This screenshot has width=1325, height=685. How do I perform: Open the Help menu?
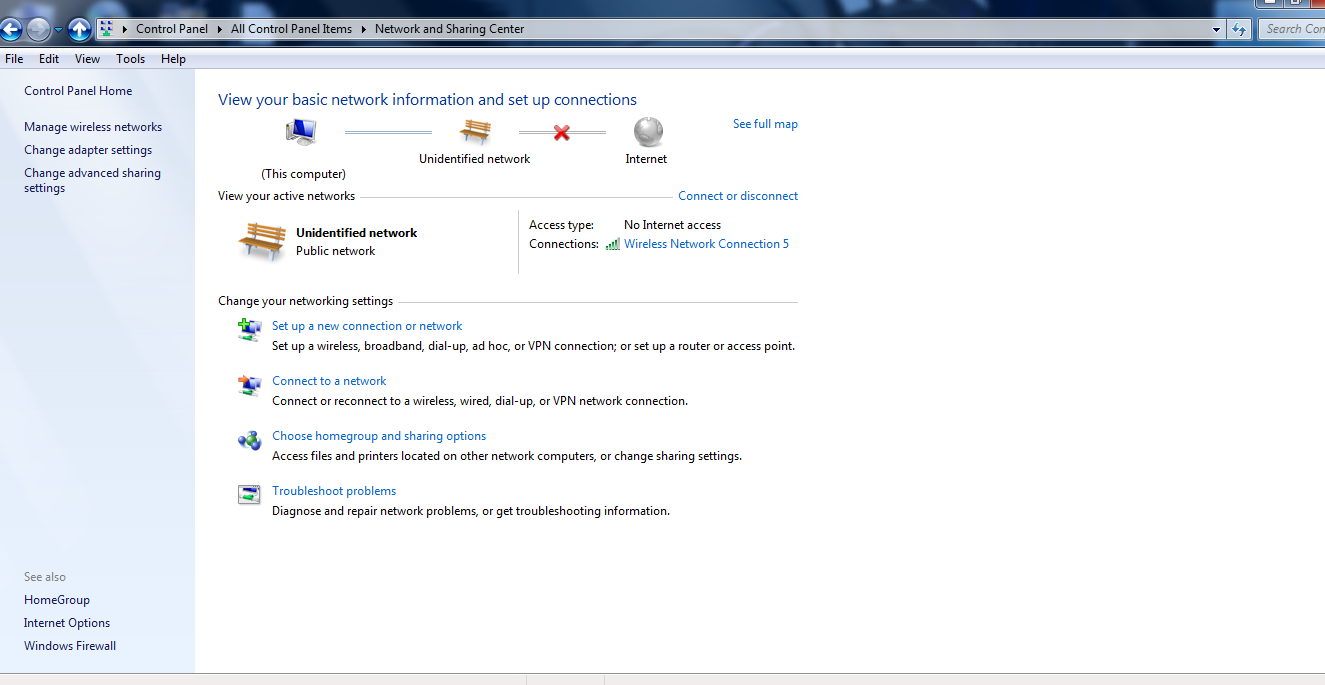173,59
